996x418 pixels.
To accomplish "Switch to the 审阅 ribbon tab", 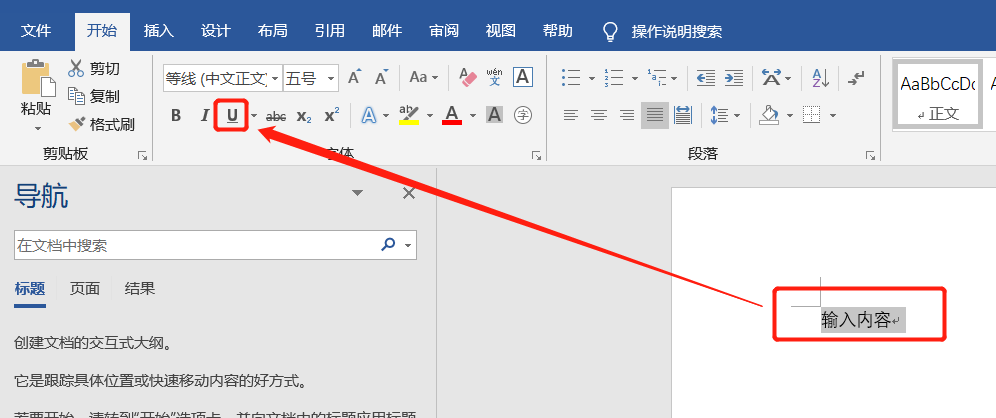I will (x=444, y=30).
